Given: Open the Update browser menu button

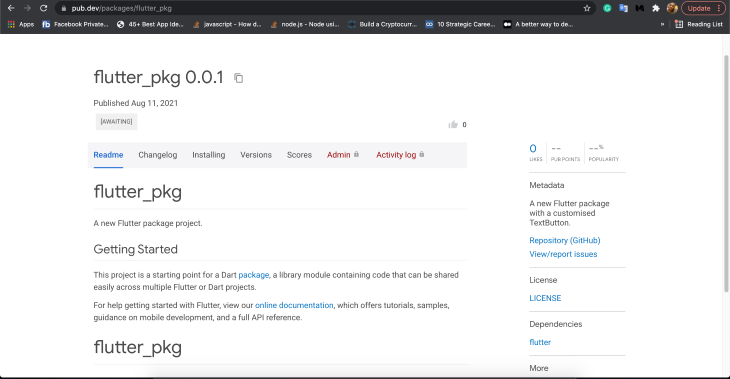Looking at the screenshot, I should 703,8.
